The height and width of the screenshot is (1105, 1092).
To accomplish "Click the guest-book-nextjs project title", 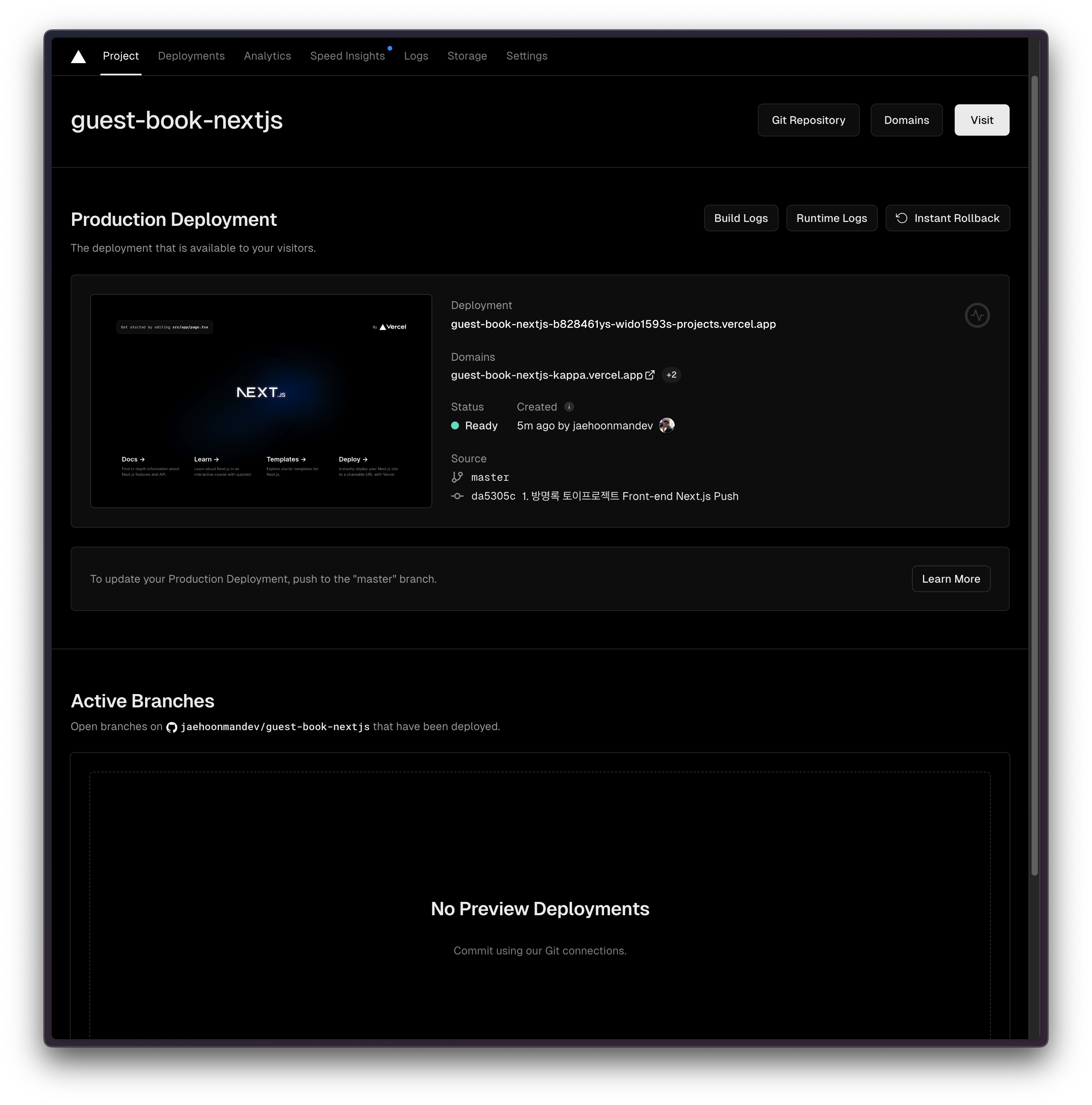I will click(177, 121).
